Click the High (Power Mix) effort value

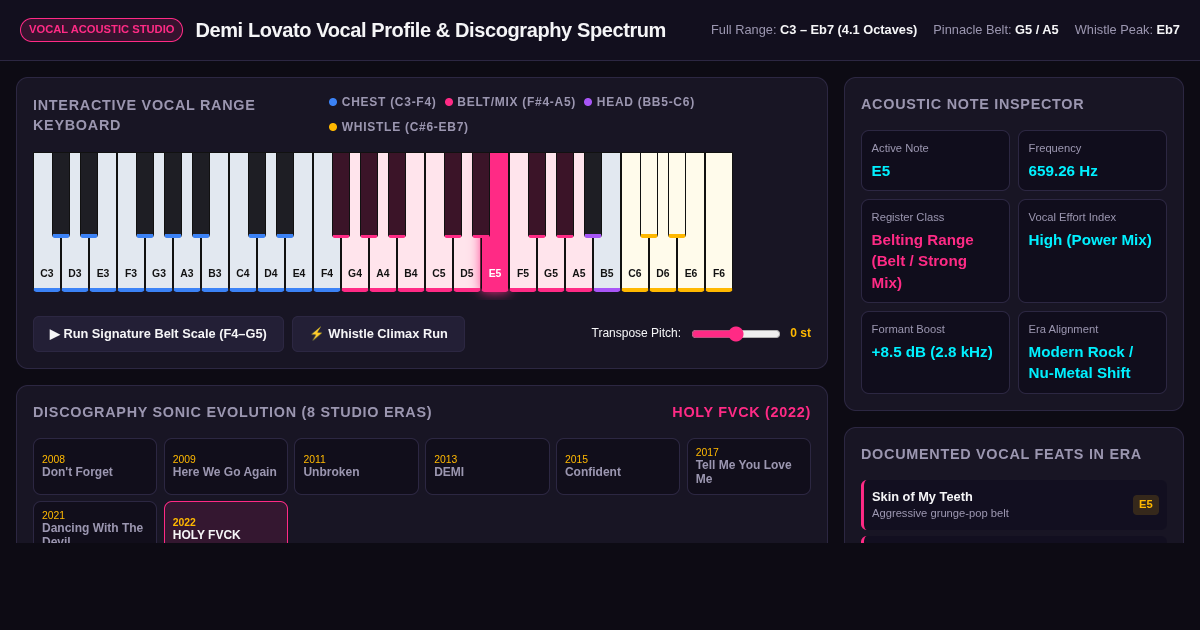pos(1090,240)
